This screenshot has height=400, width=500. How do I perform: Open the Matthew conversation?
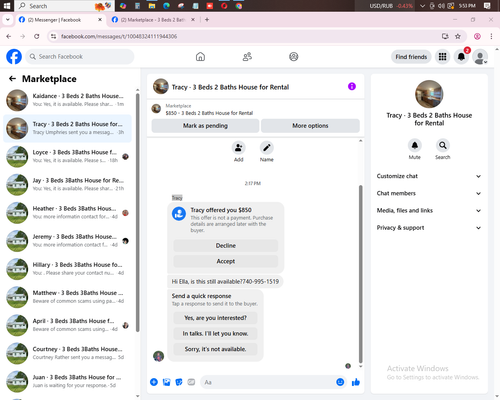(x=67, y=297)
